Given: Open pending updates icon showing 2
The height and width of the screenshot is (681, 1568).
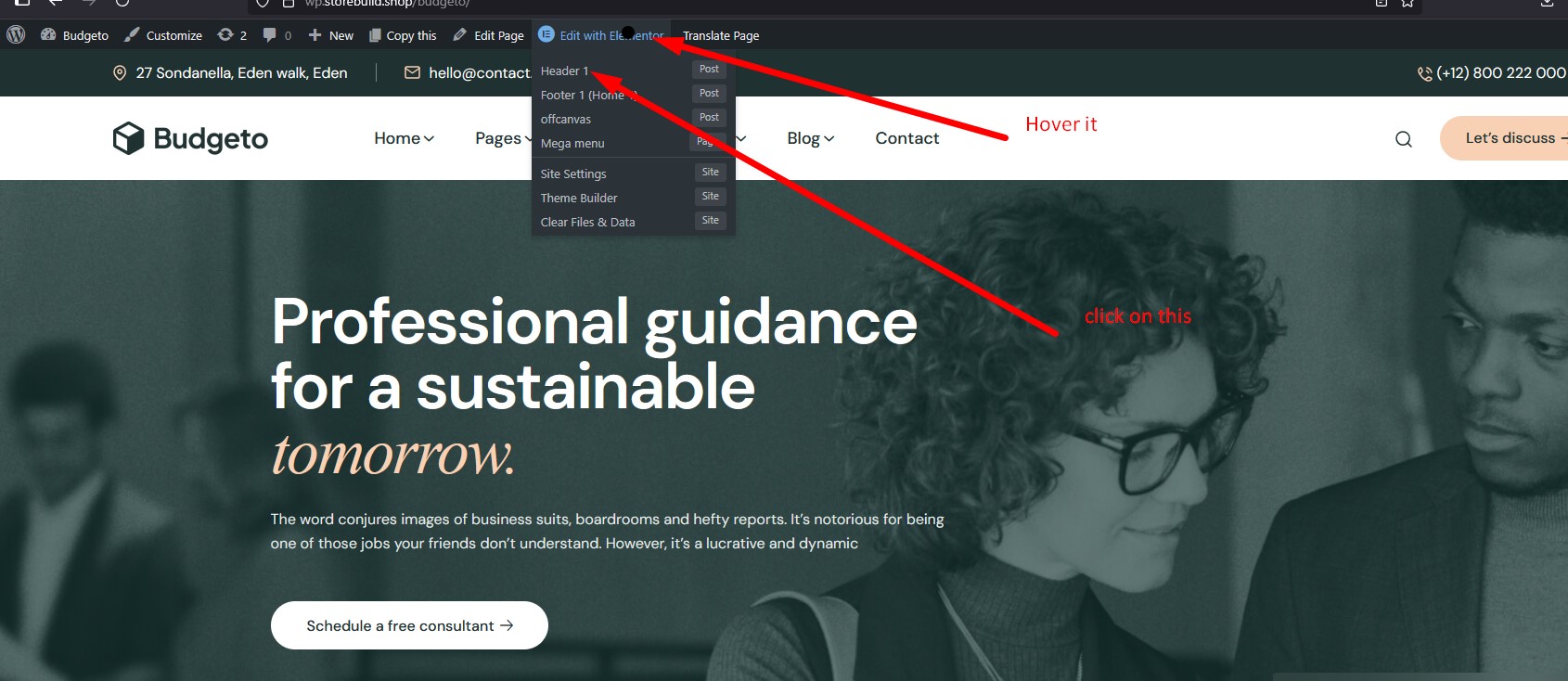Looking at the screenshot, I should click(225, 35).
